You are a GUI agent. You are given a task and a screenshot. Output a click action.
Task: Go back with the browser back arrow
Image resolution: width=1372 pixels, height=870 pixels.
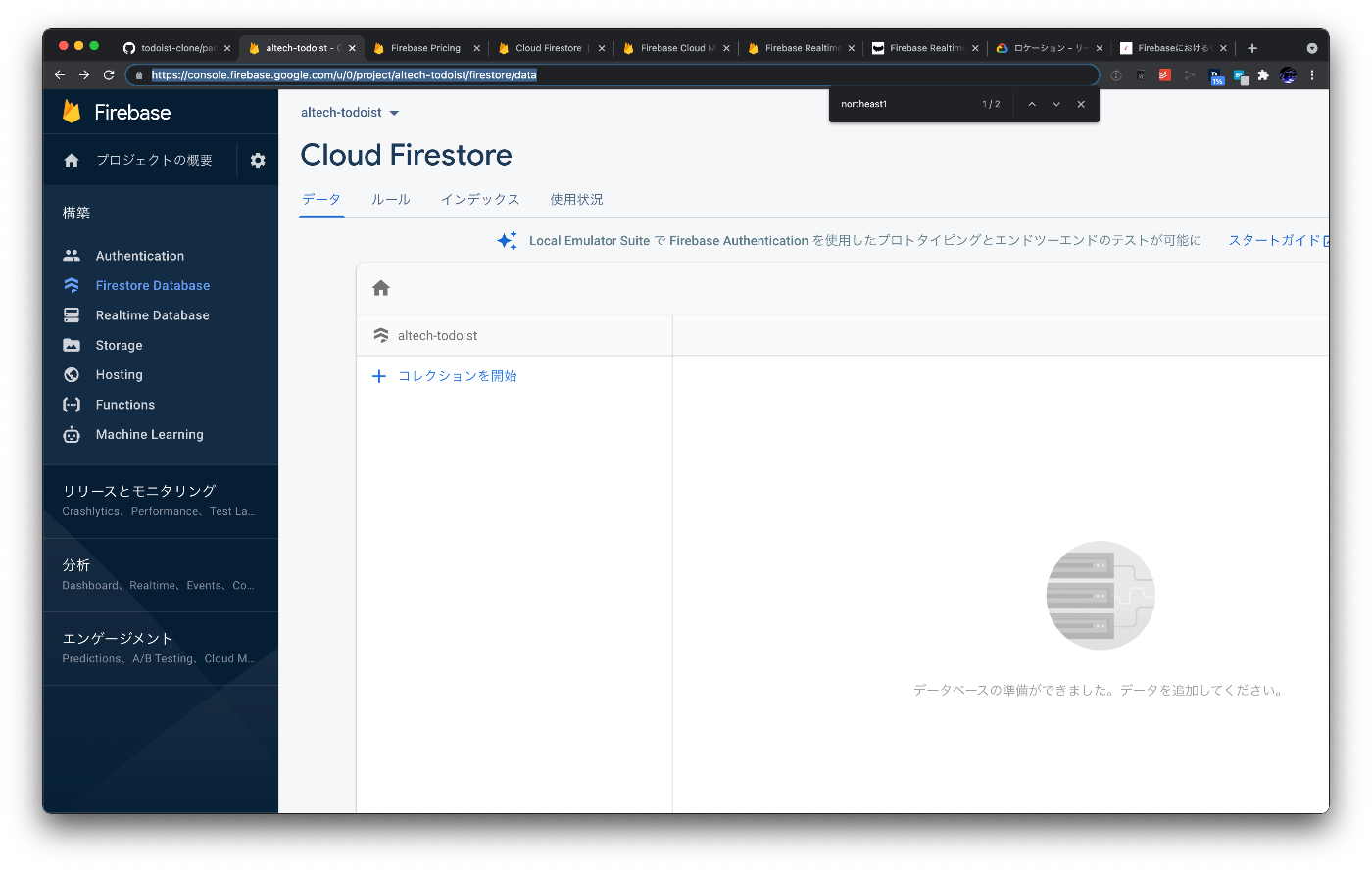coord(60,74)
